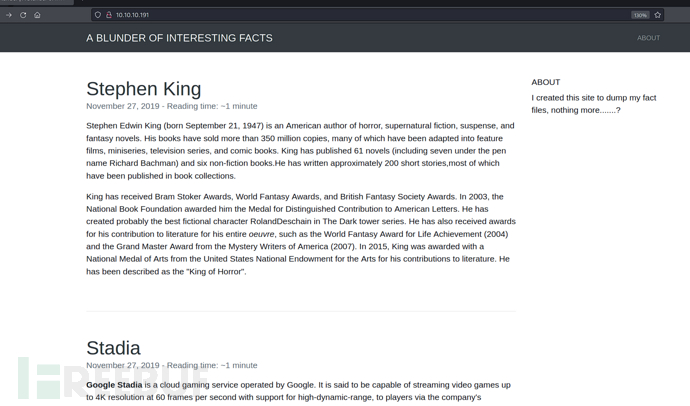
Task: Click the text 'Stephen Edwin King (born September 21, 1947)'
Action: pyautogui.click(x=175, y=126)
